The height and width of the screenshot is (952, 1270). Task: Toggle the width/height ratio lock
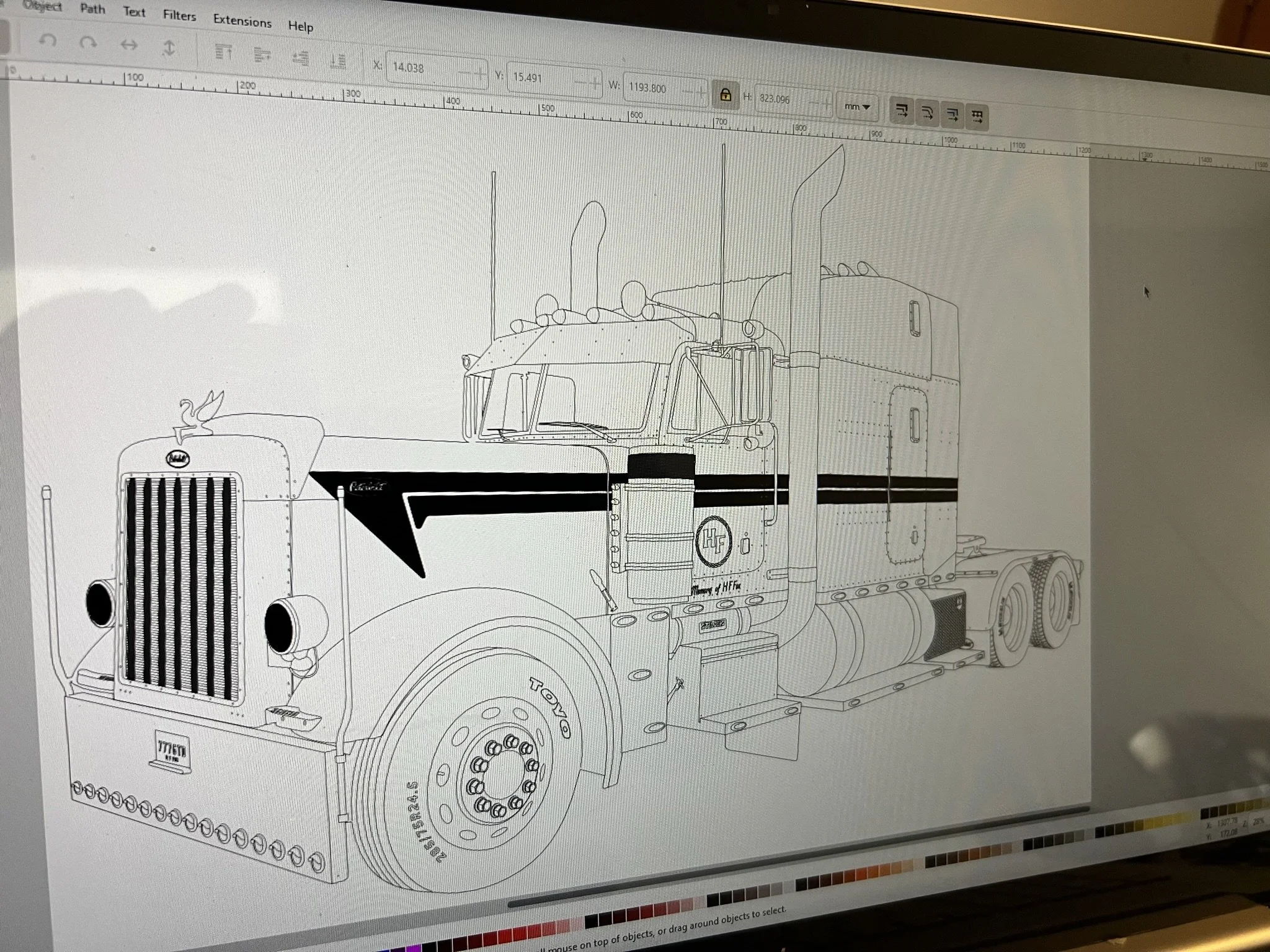coord(725,95)
